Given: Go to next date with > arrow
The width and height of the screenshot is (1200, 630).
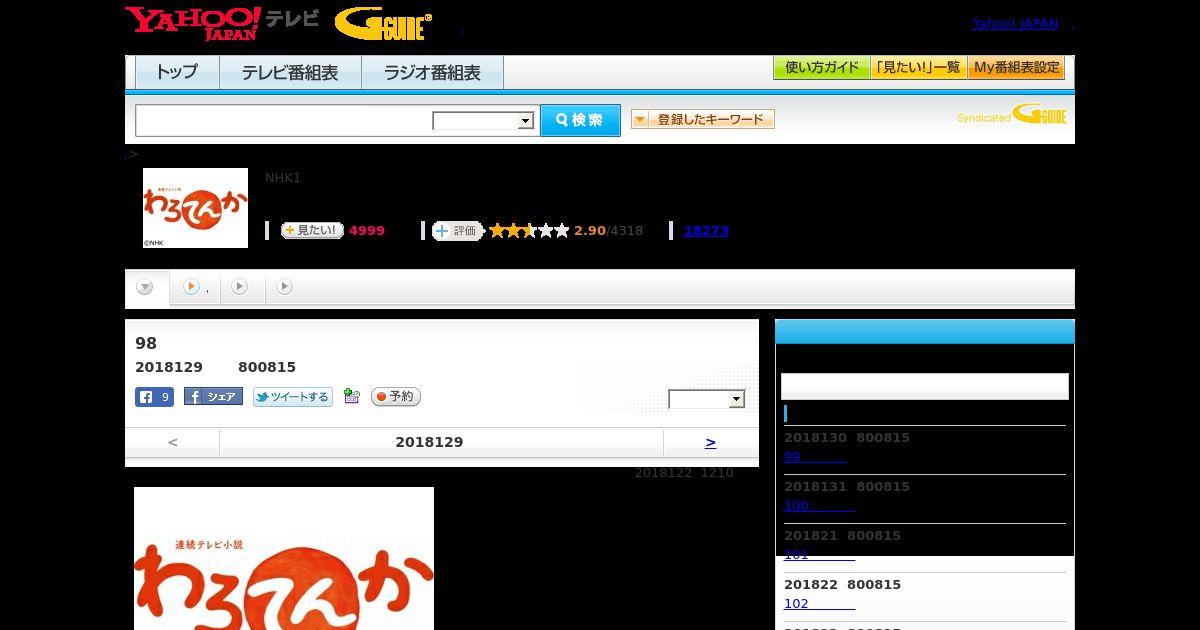Looking at the screenshot, I should point(710,442).
